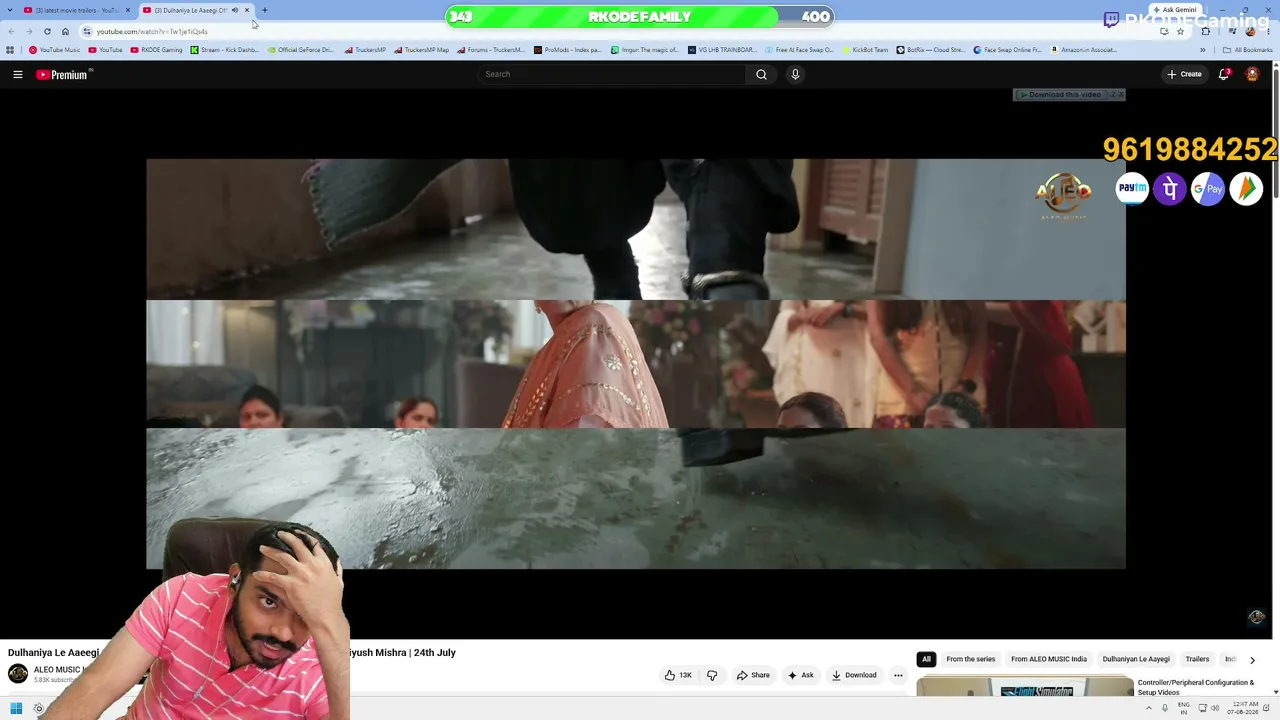Screen dimensions: 1280x720
Task: Click the Ask Gemini button
Action: (1175, 10)
